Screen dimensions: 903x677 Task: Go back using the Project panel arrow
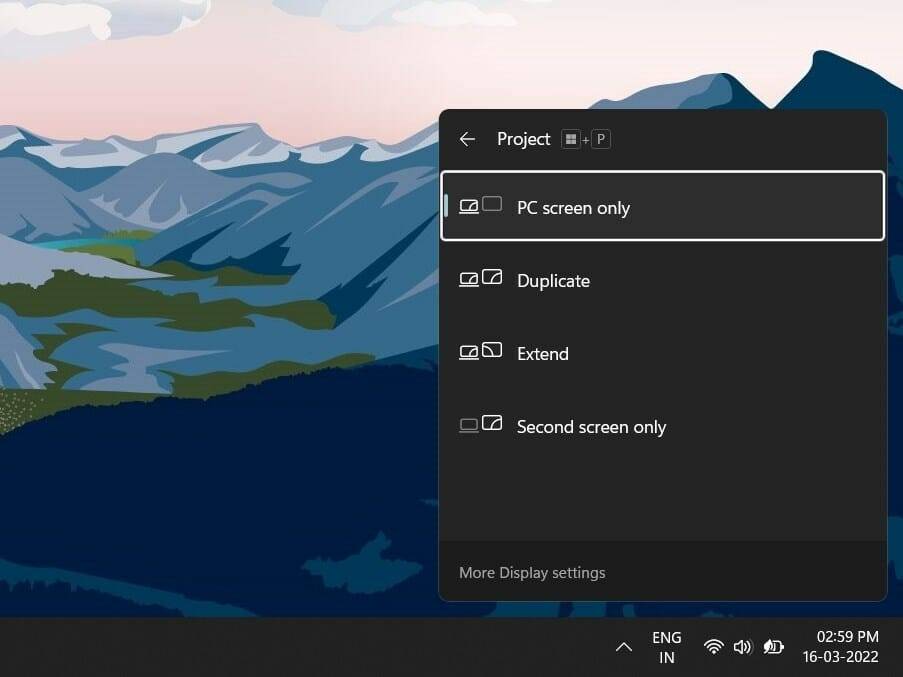click(x=467, y=139)
